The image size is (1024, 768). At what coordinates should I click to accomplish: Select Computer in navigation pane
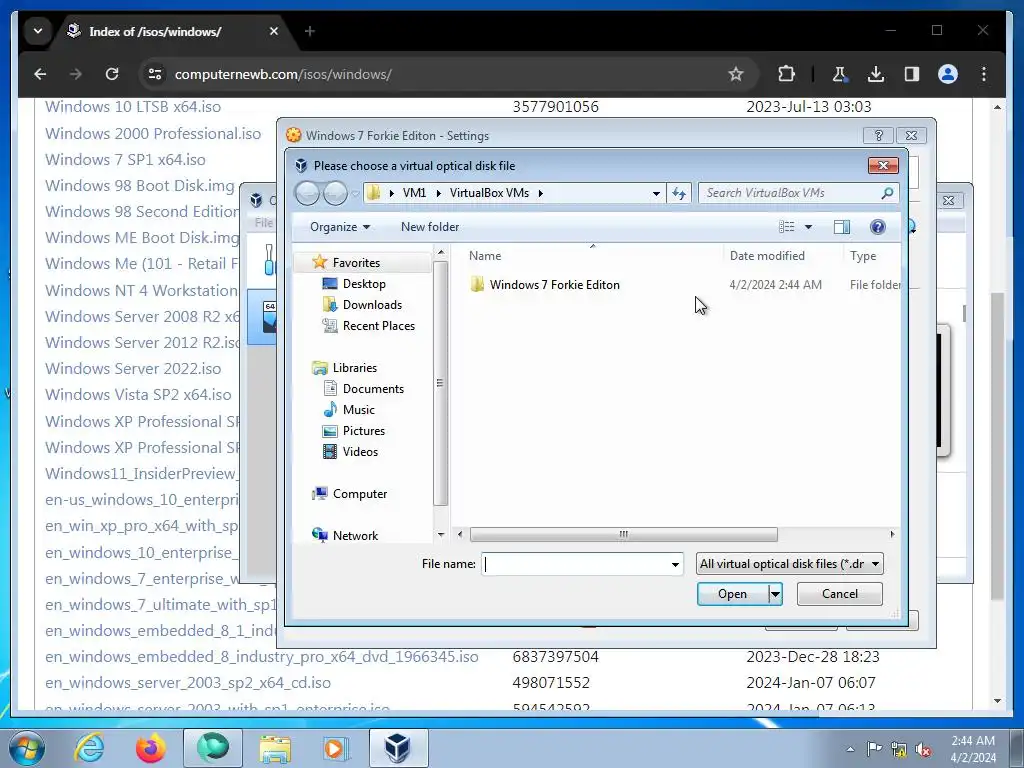point(360,494)
